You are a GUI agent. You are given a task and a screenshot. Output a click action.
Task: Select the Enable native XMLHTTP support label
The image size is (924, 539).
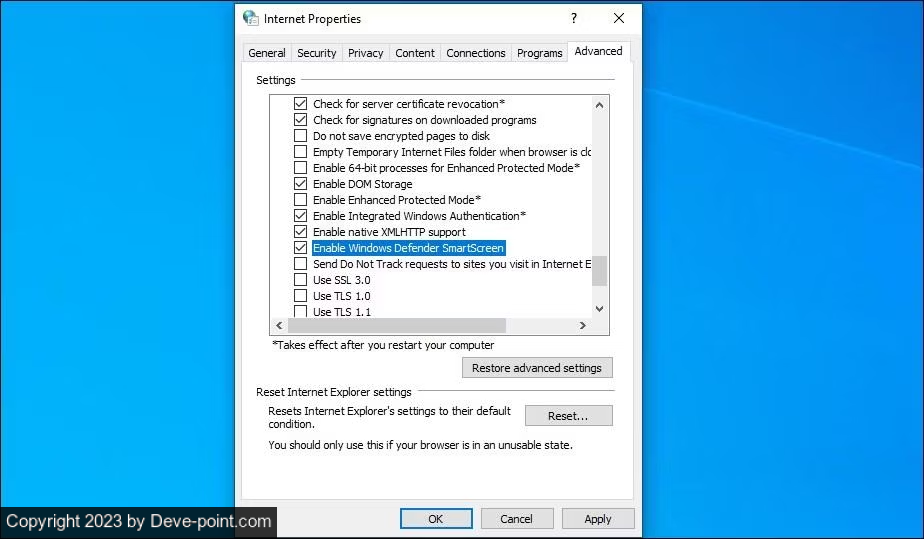[389, 232]
